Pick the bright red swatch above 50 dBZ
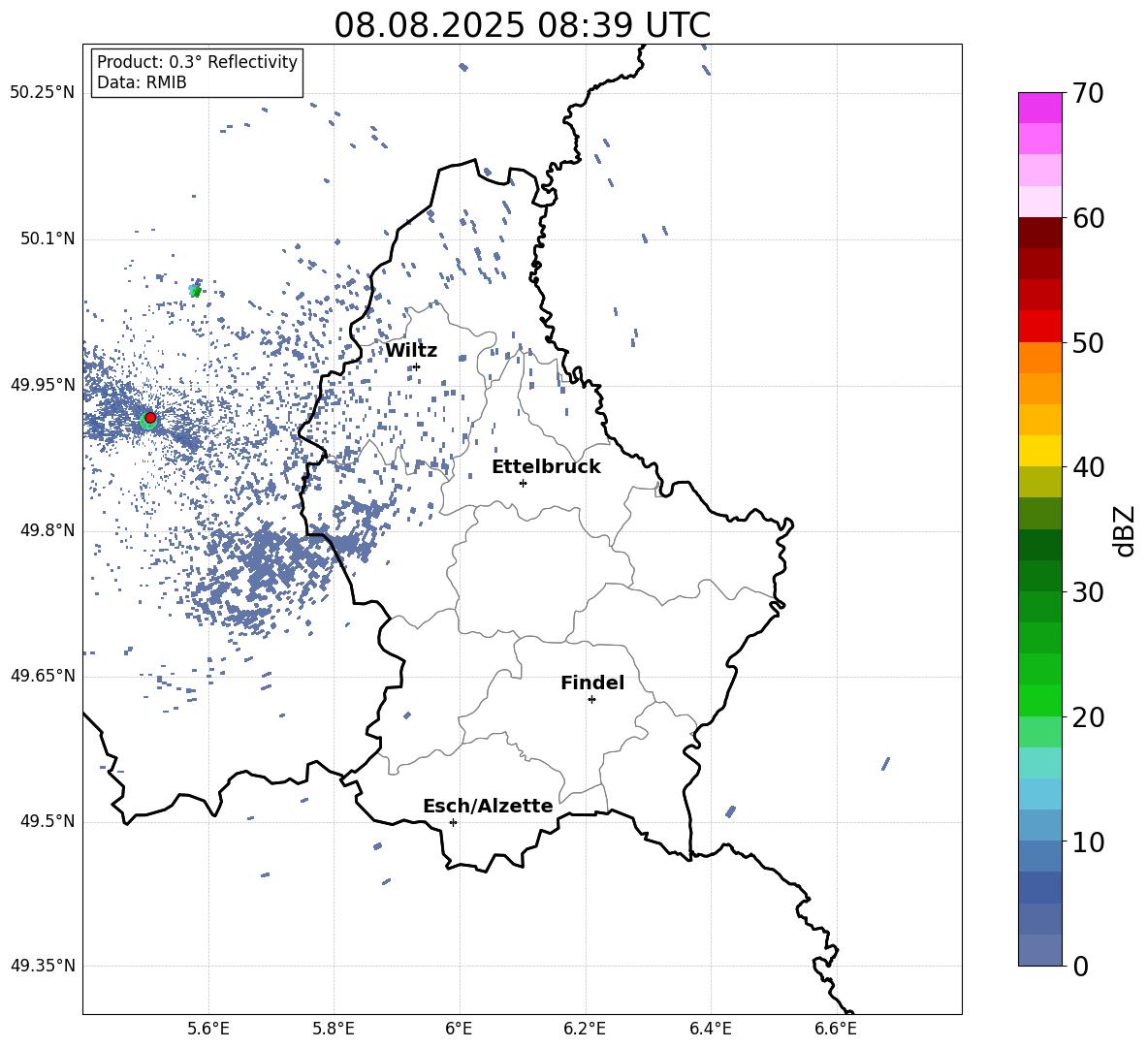The width and height of the screenshot is (1148, 1048). tap(1039, 327)
